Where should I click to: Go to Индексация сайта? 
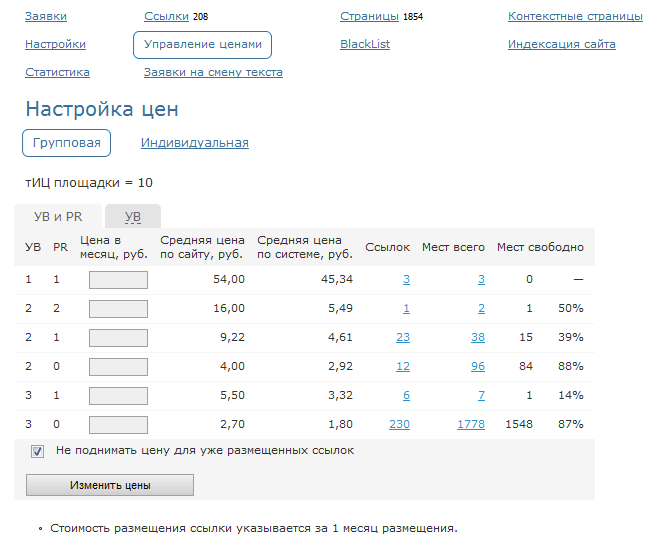[561, 45]
